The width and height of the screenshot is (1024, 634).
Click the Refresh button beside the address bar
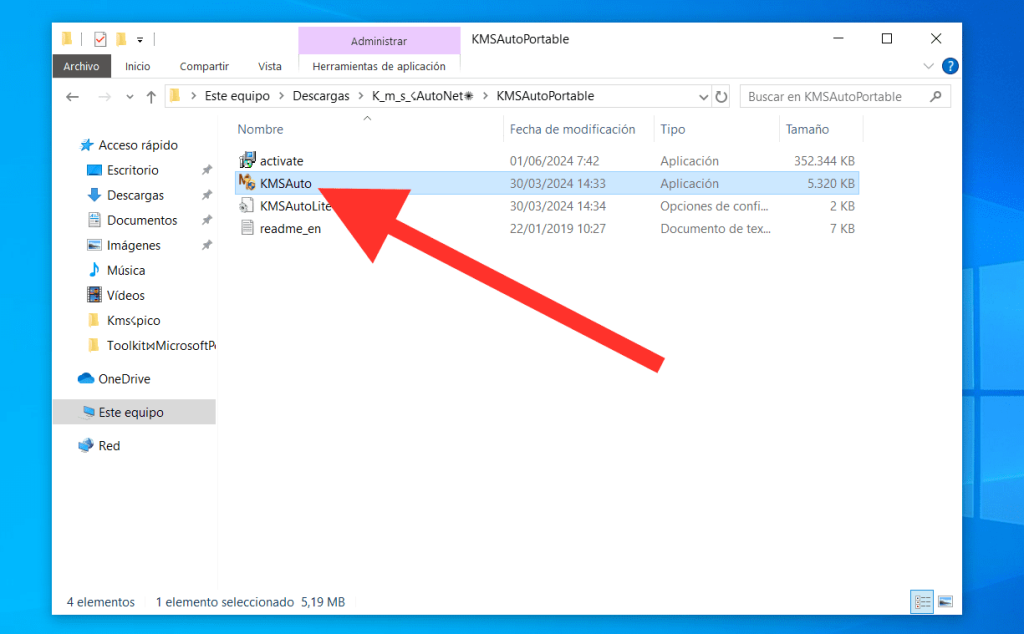[x=721, y=97]
